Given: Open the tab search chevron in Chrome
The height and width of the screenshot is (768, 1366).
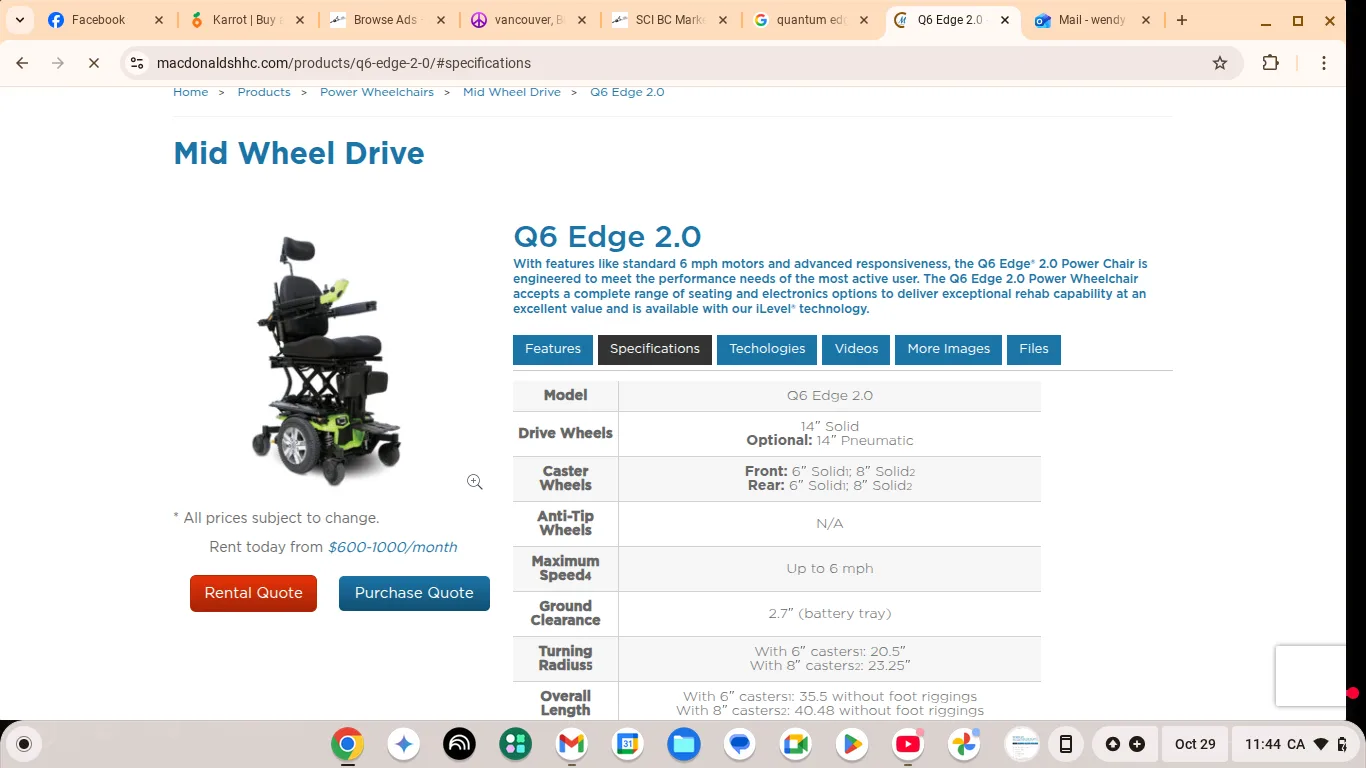Looking at the screenshot, I should tap(19, 19).
